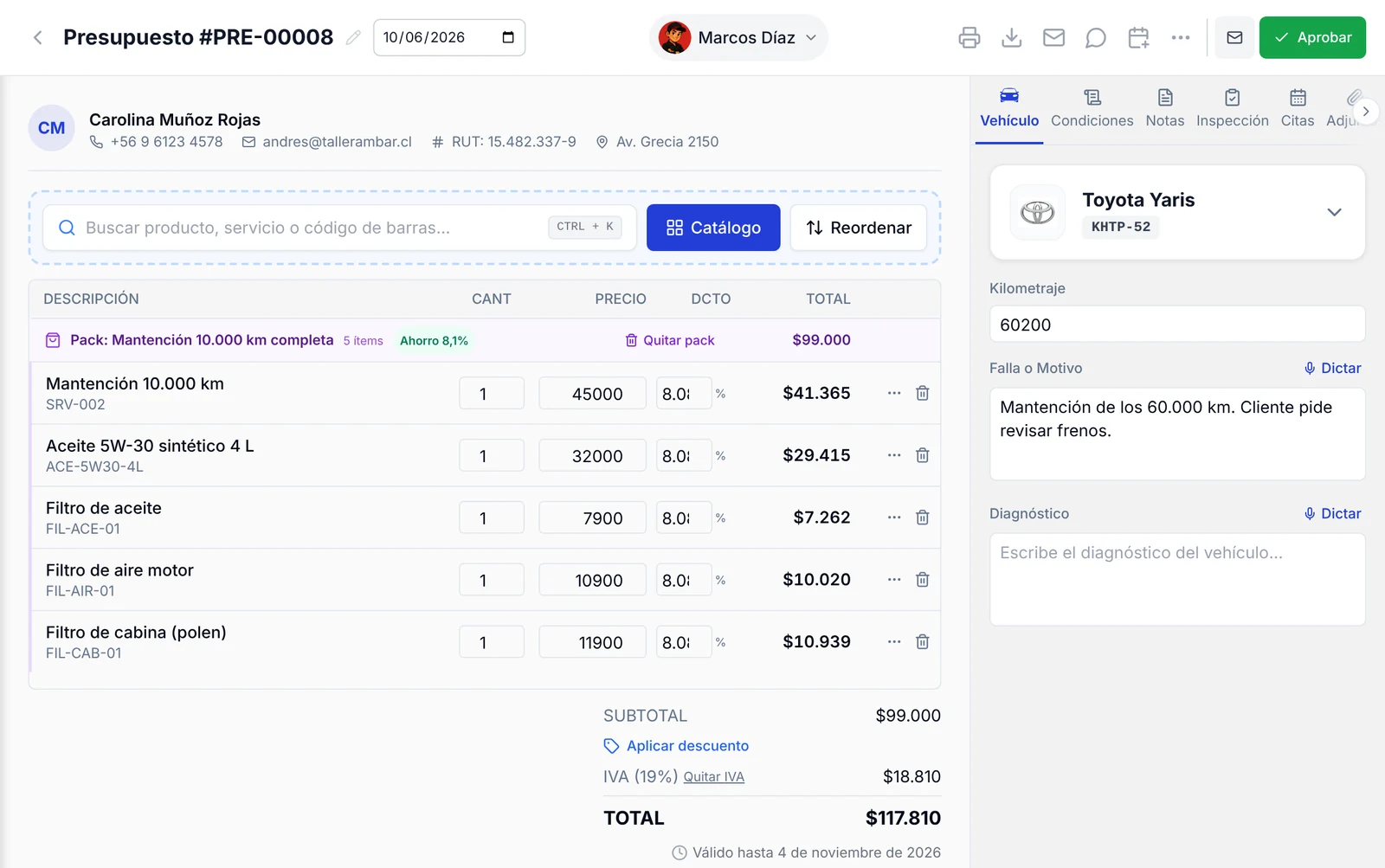
Task: Dictate the Diagnóstico field
Action: (x=1333, y=513)
